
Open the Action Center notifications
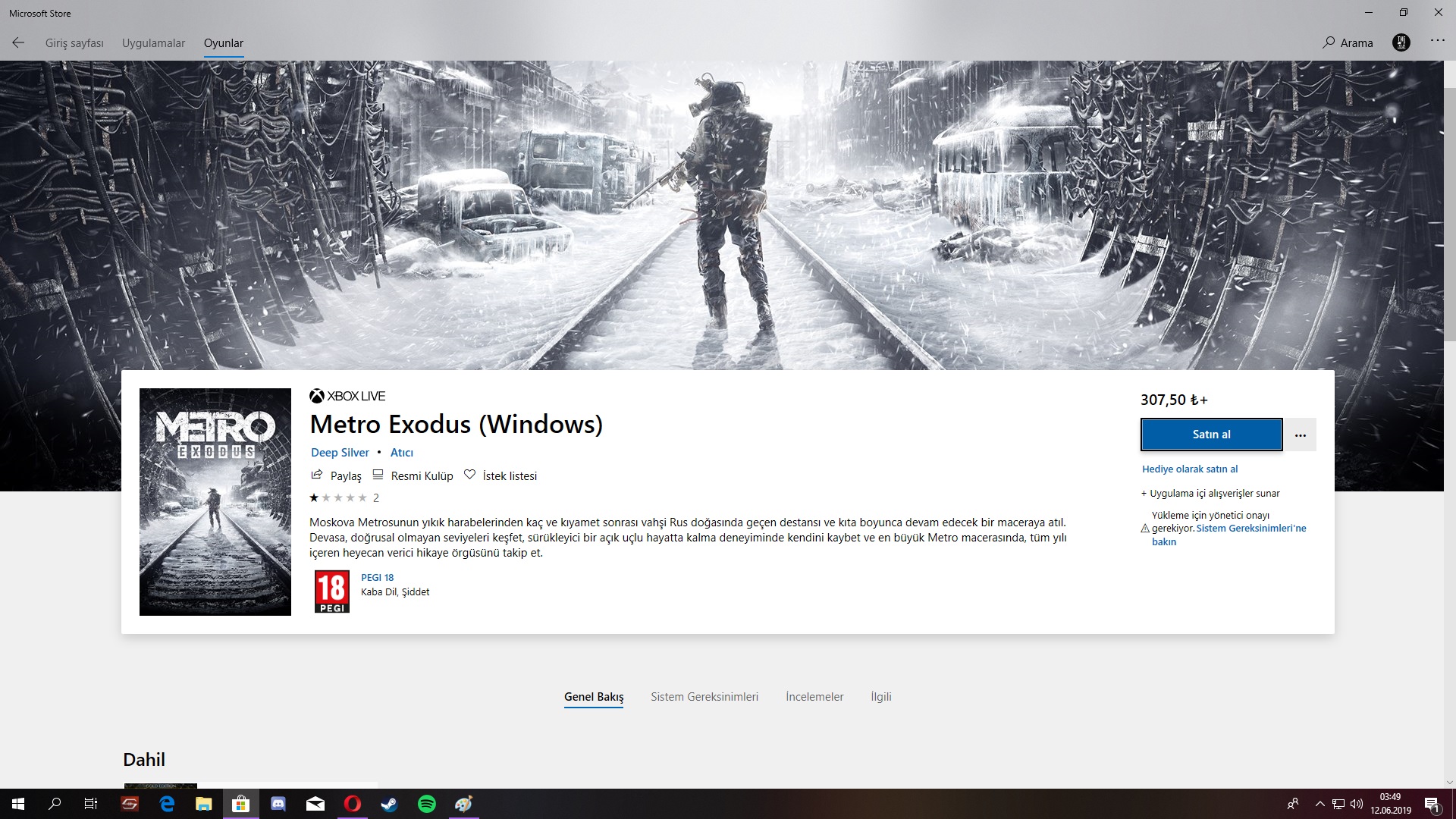[1432, 804]
